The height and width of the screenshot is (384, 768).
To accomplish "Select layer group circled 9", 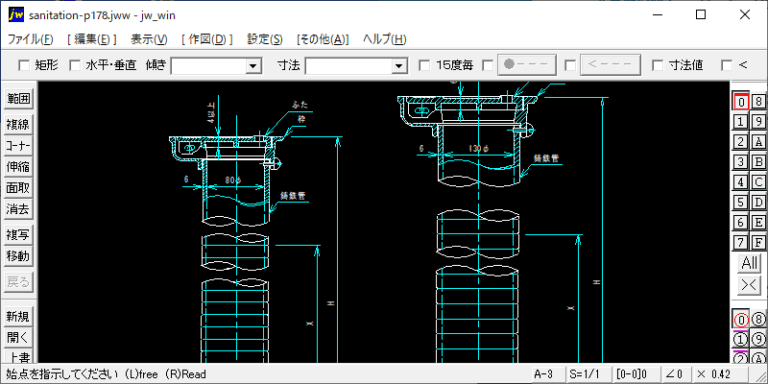I will click(759, 339).
